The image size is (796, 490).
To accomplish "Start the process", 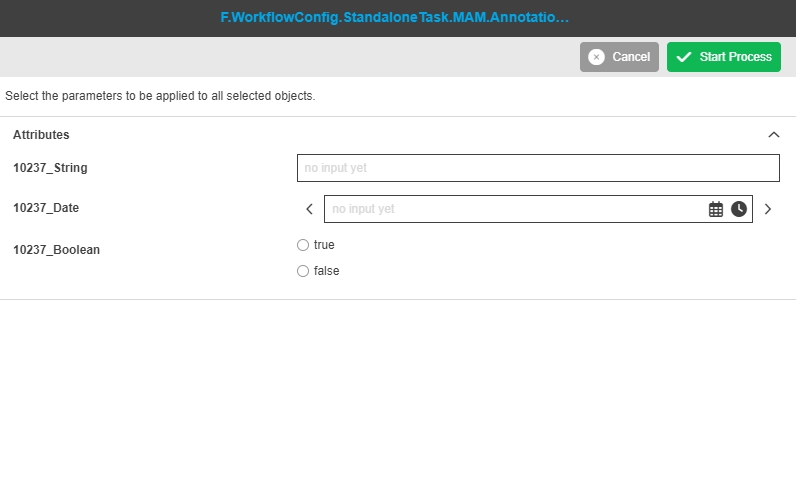I will click(724, 57).
